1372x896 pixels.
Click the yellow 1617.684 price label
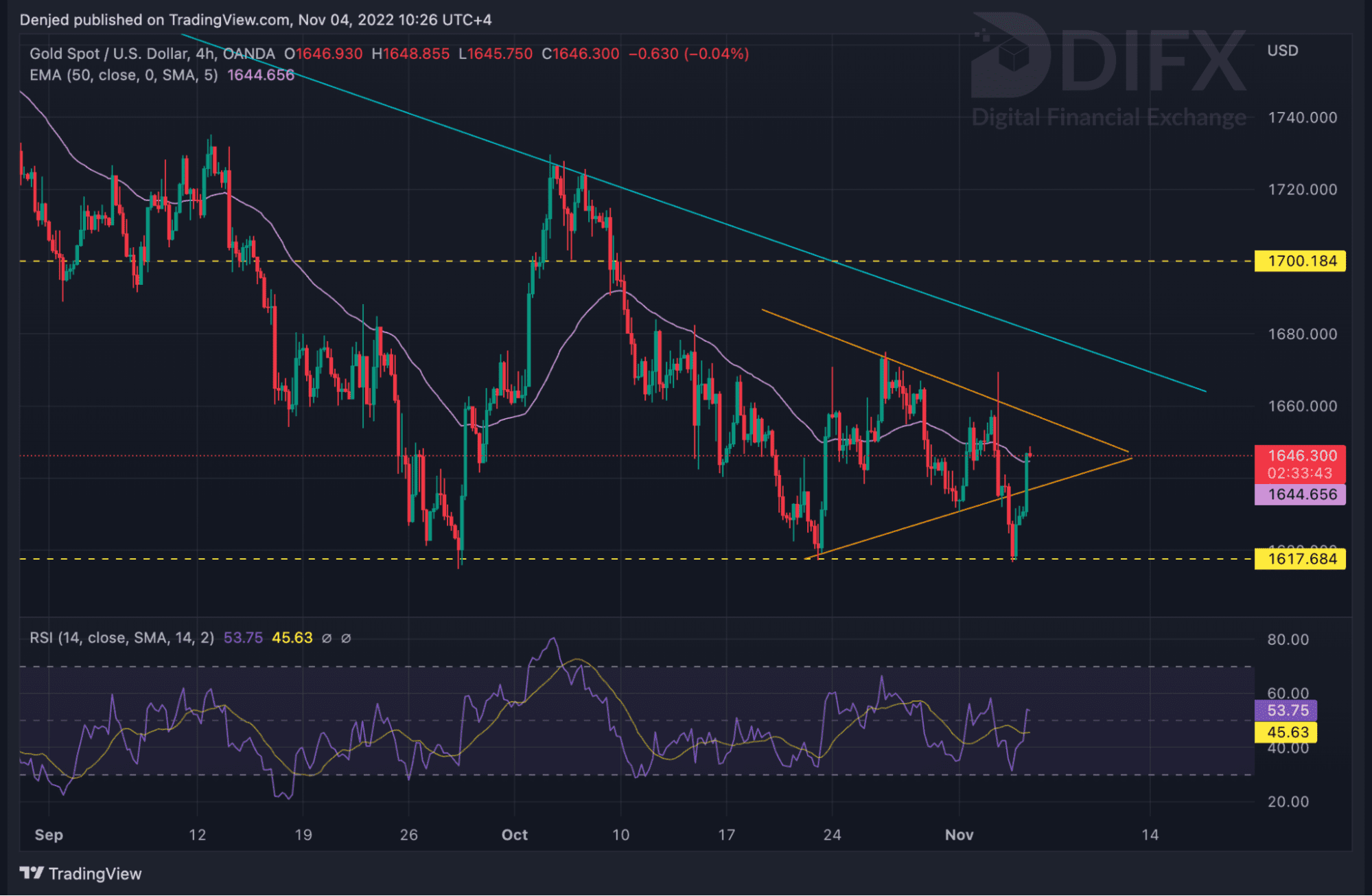point(1300,559)
